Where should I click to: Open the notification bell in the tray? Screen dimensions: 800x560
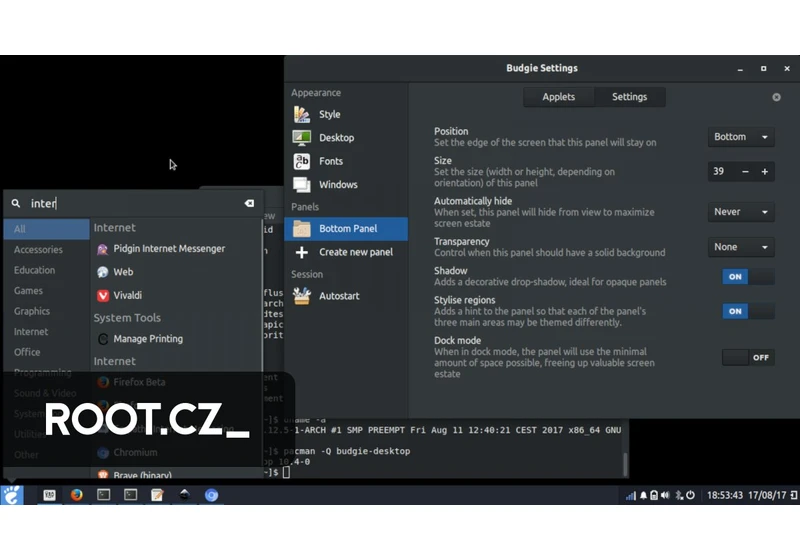pyautogui.click(x=643, y=495)
